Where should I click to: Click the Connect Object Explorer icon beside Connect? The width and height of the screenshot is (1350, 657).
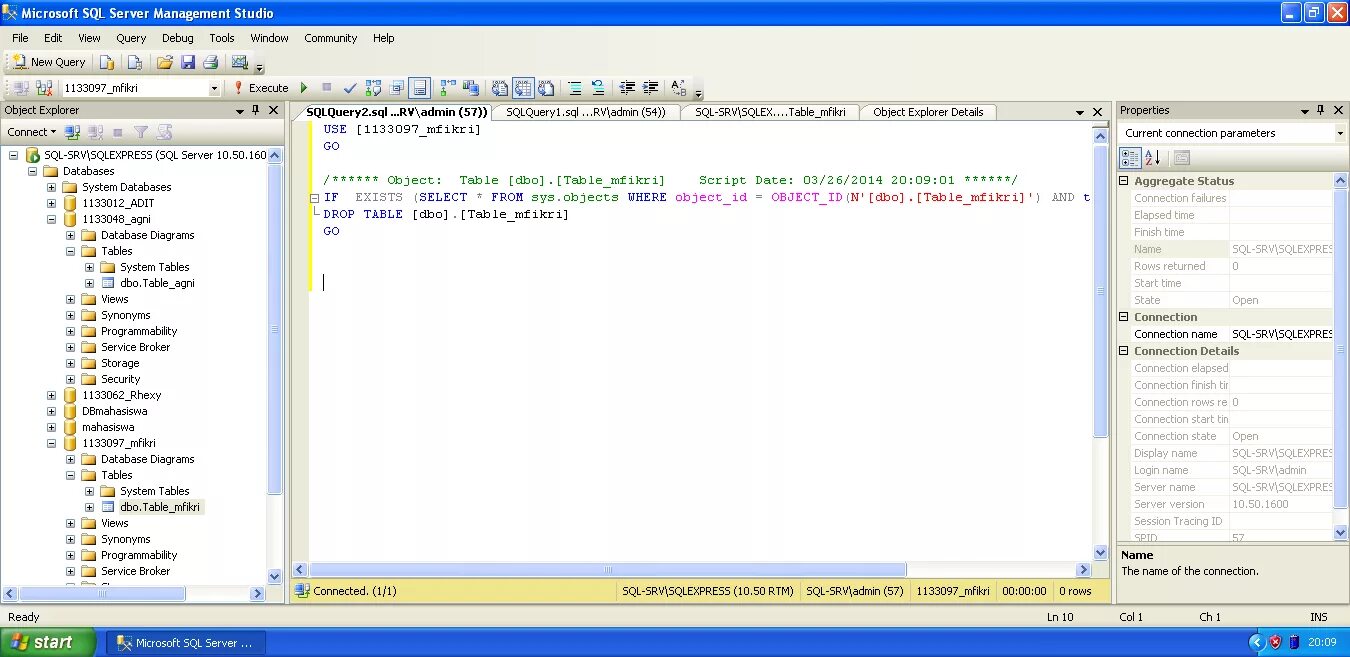click(72, 132)
